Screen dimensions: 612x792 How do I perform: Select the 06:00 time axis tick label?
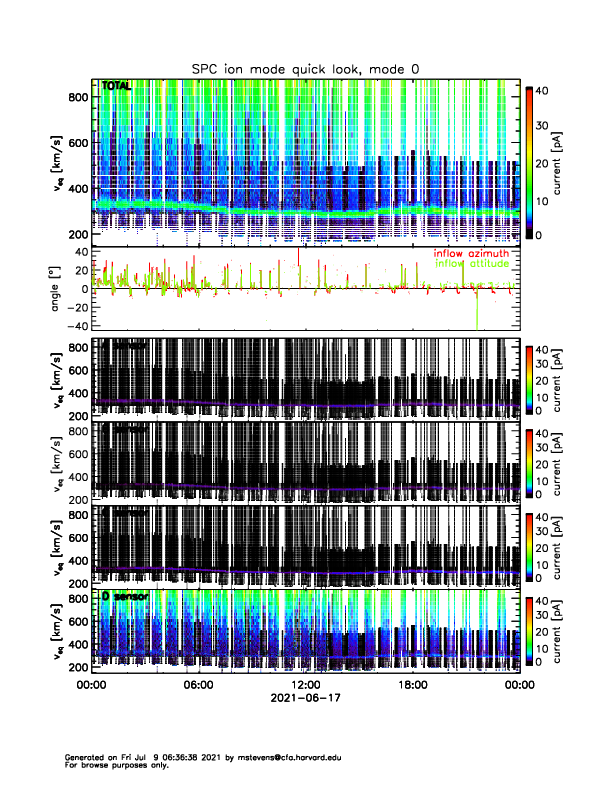point(198,685)
